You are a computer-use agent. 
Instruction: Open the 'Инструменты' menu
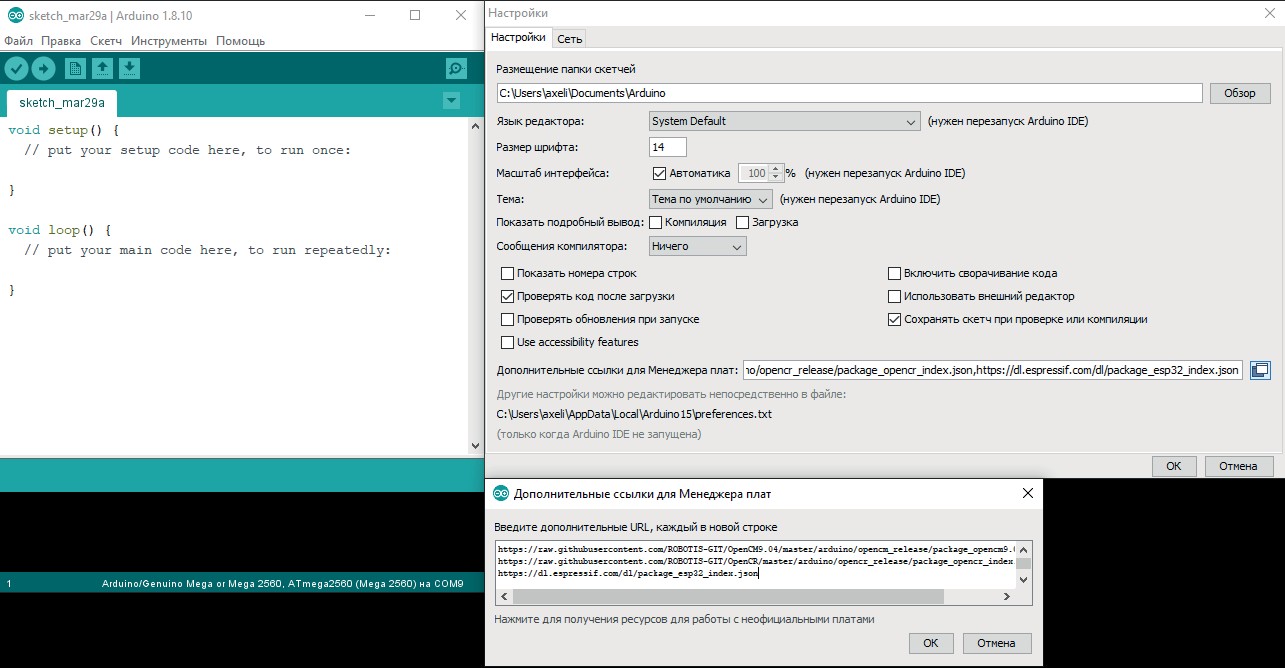168,41
